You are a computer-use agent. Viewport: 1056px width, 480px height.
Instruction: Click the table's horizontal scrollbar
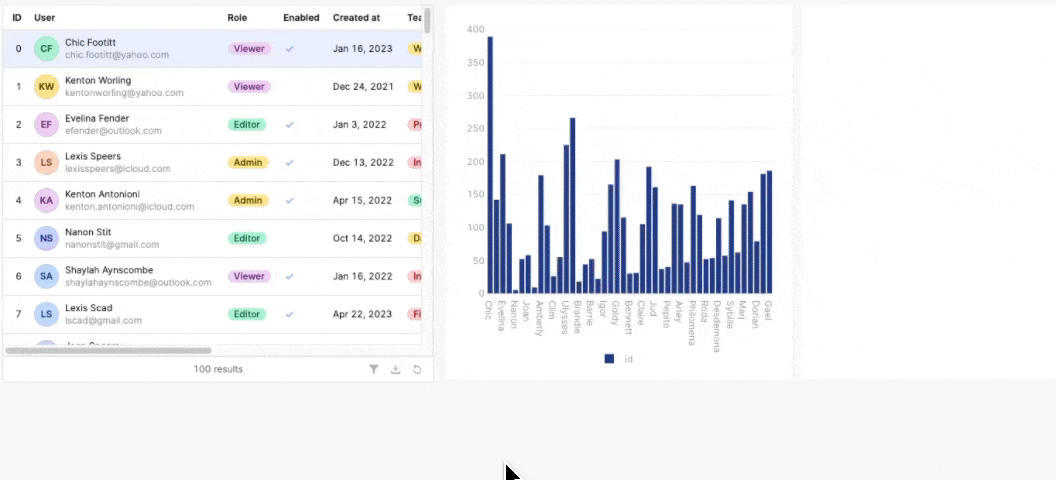click(x=108, y=351)
